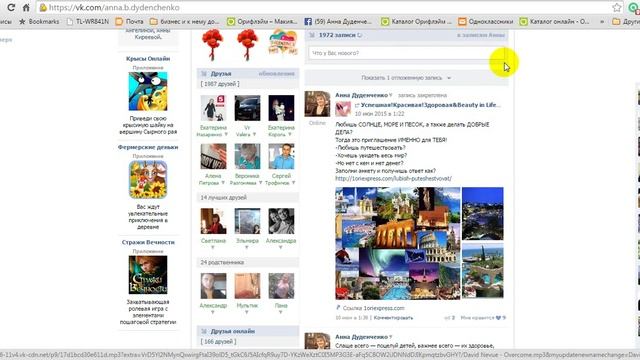The width and height of the screenshot is (640, 360).
Task: Open the Bookmarks star folder in bookmarks bar
Action: tap(39, 21)
